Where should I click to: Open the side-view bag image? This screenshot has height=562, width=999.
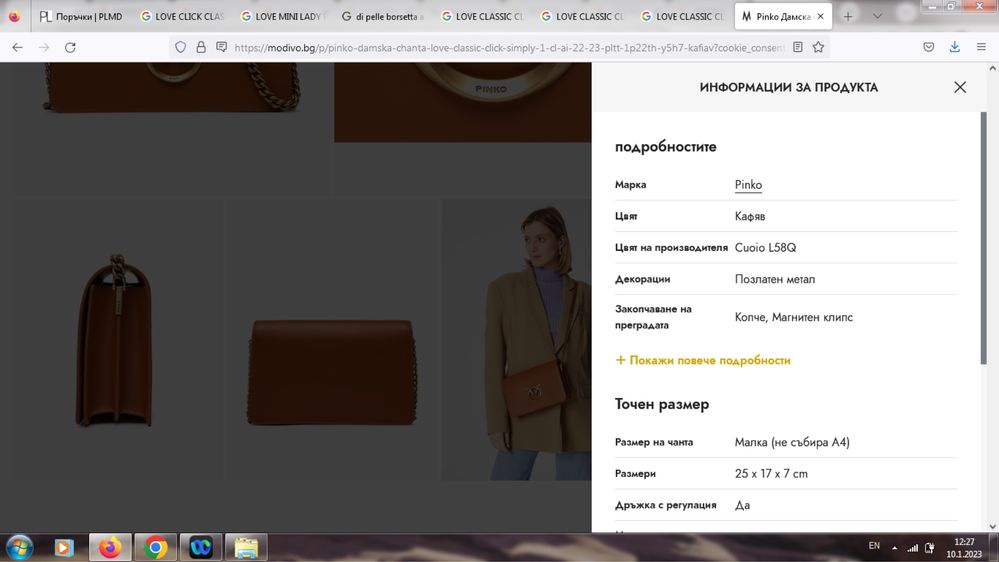(x=115, y=340)
